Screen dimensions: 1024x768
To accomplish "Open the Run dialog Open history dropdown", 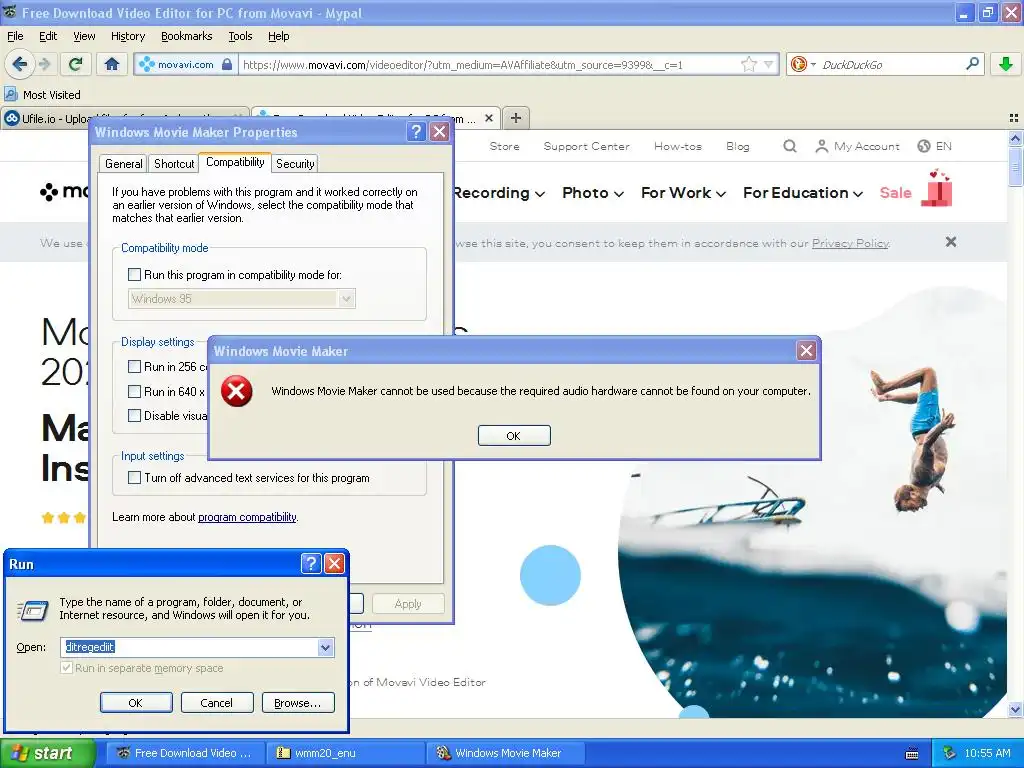I will click(x=325, y=647).
